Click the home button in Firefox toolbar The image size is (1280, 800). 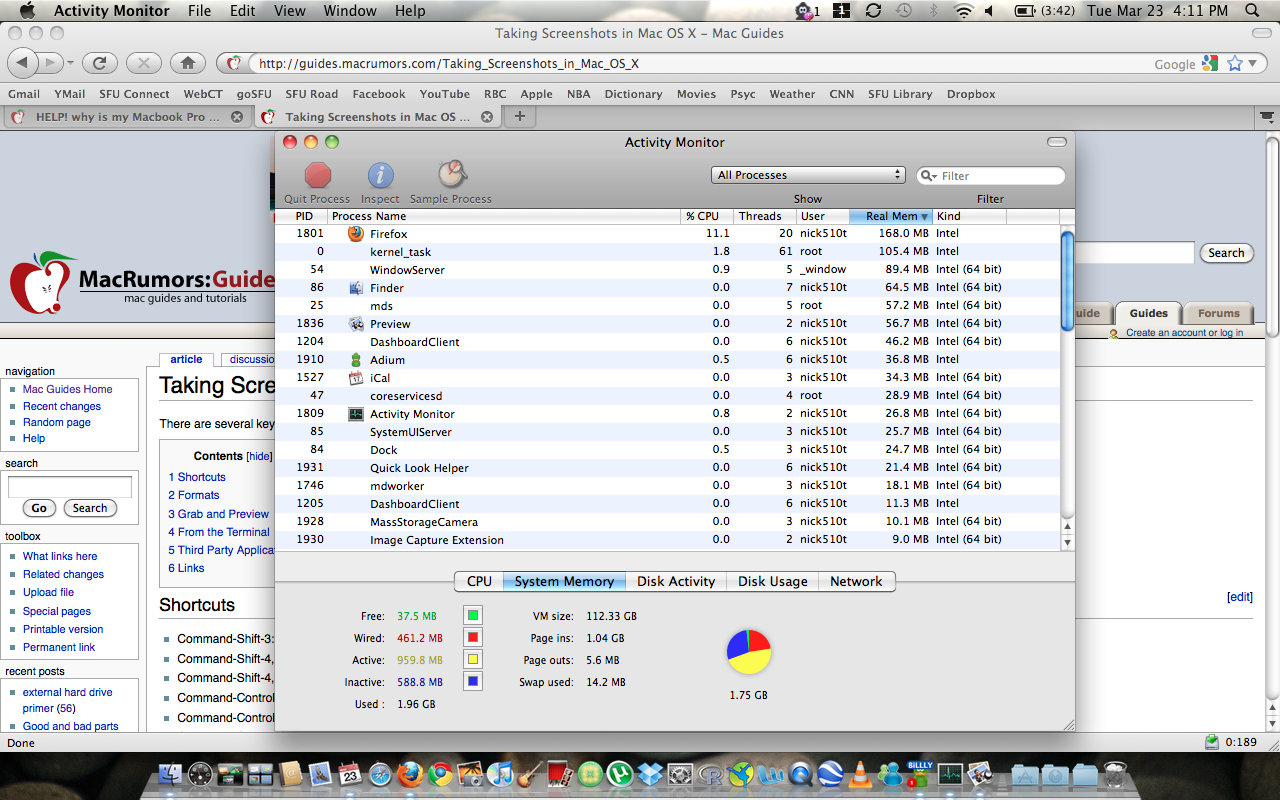pyautogui.click(x=187, y=63)
